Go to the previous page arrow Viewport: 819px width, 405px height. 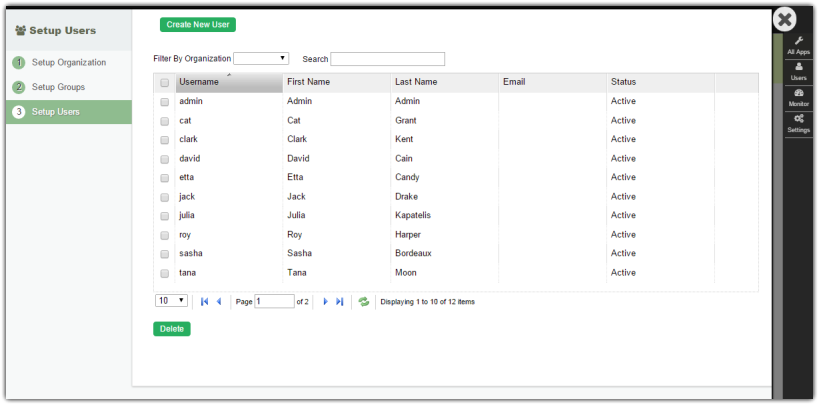pyautogui.click(x=219, y=301)
